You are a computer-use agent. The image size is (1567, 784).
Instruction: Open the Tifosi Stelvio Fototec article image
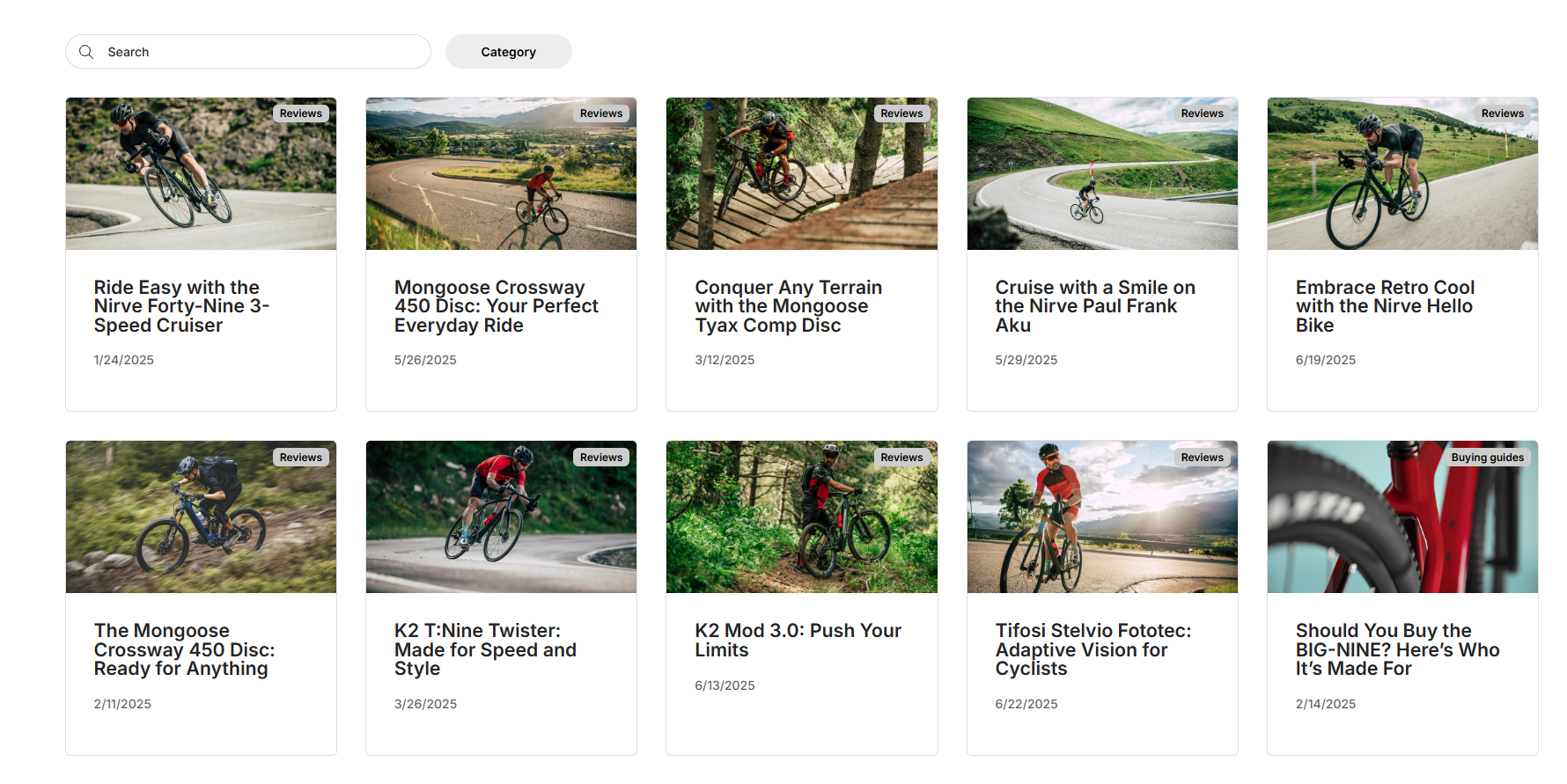(x=1102, y=517)
